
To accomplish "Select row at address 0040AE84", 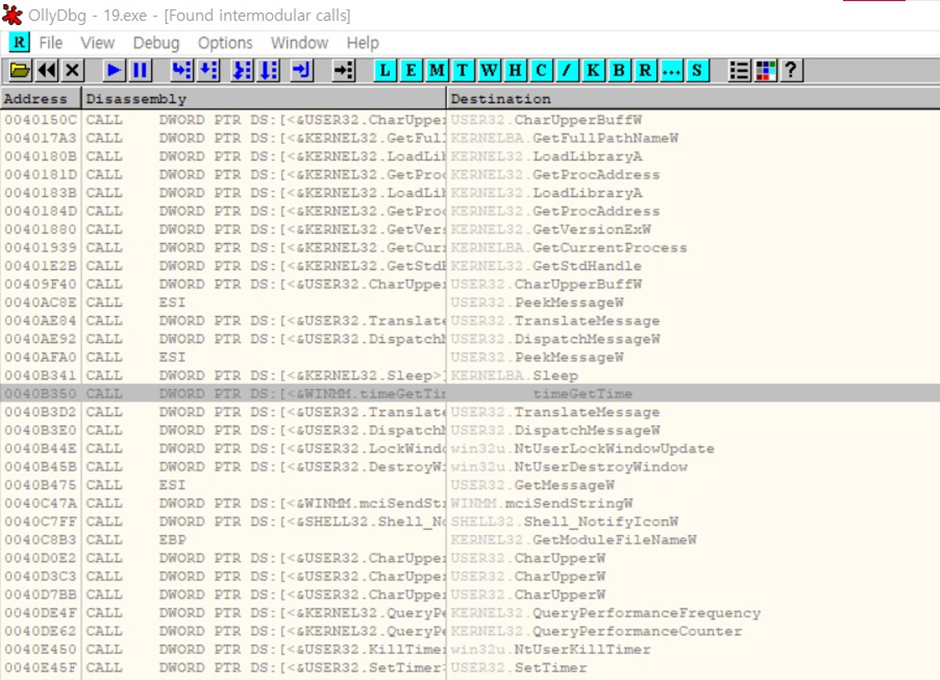I will (x=470, y=320).
